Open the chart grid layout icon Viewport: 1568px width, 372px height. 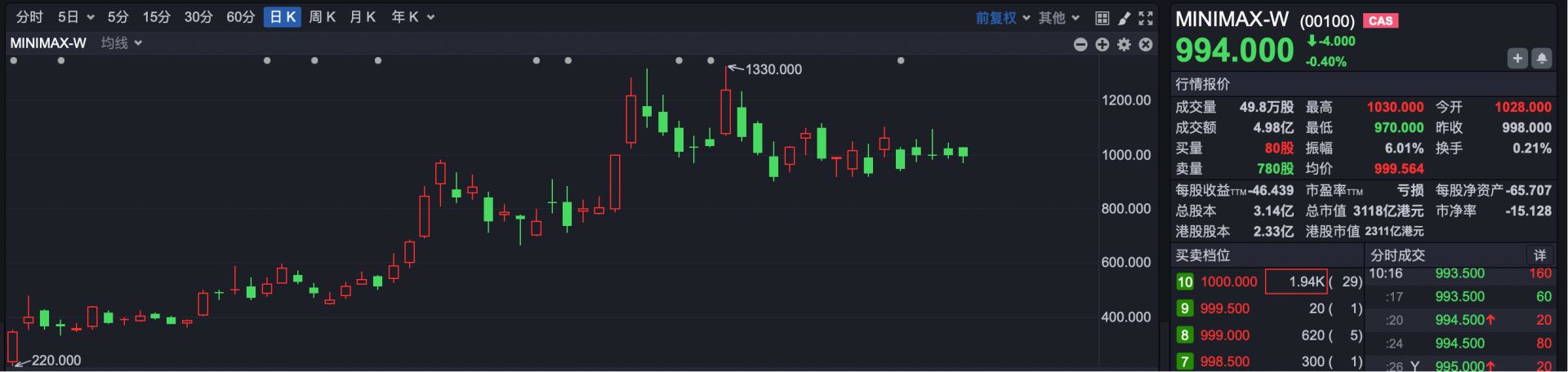click(x=1102, y=18)
